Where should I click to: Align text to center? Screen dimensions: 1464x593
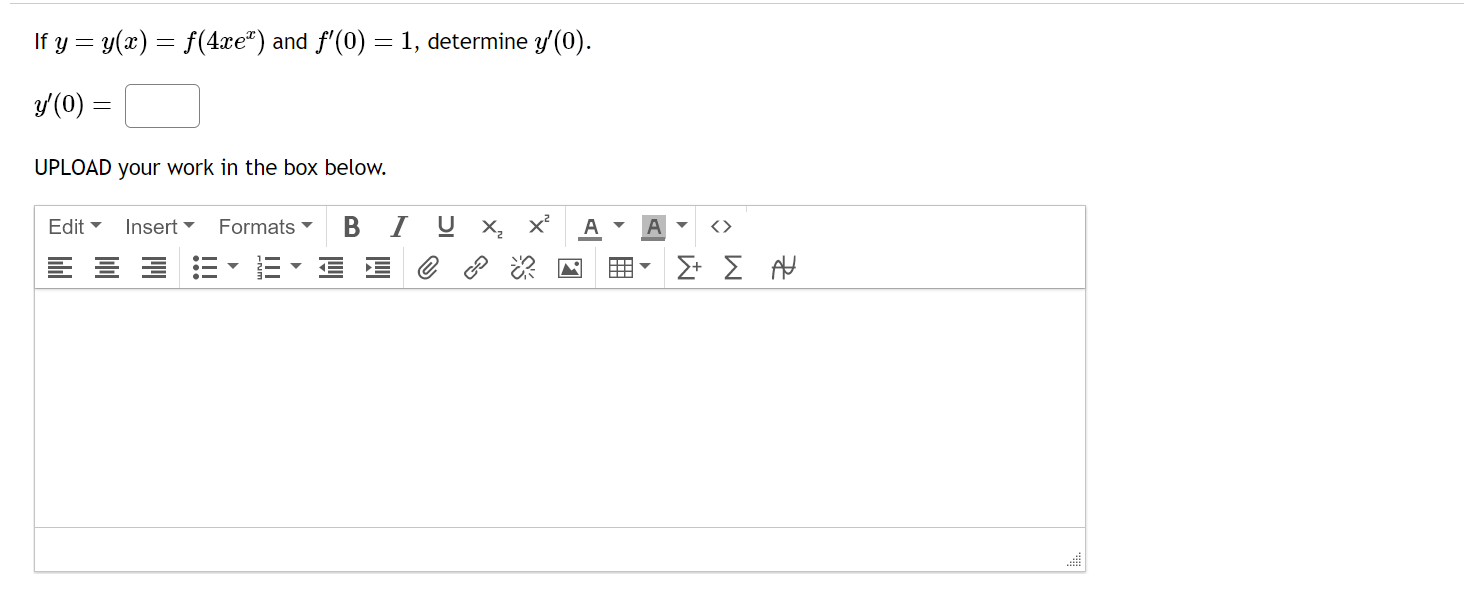point(106,267)
